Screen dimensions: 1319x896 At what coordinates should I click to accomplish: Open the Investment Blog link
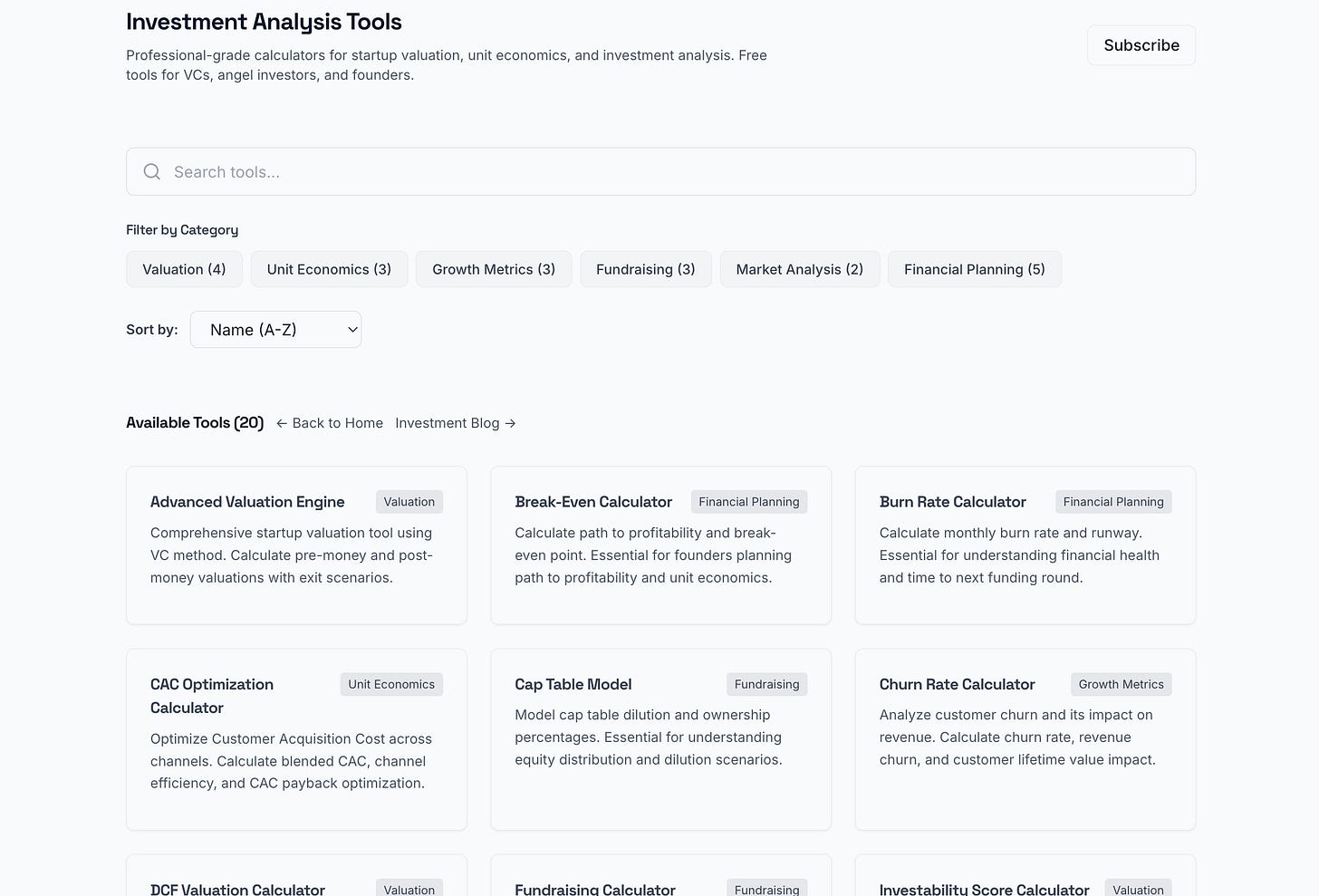(456, 423)
